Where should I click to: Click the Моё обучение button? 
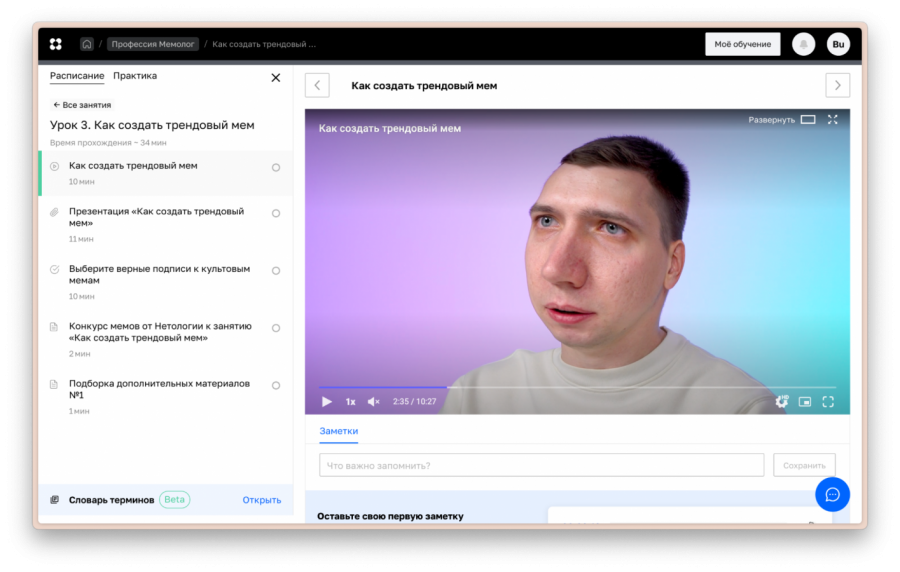point(742,44)
